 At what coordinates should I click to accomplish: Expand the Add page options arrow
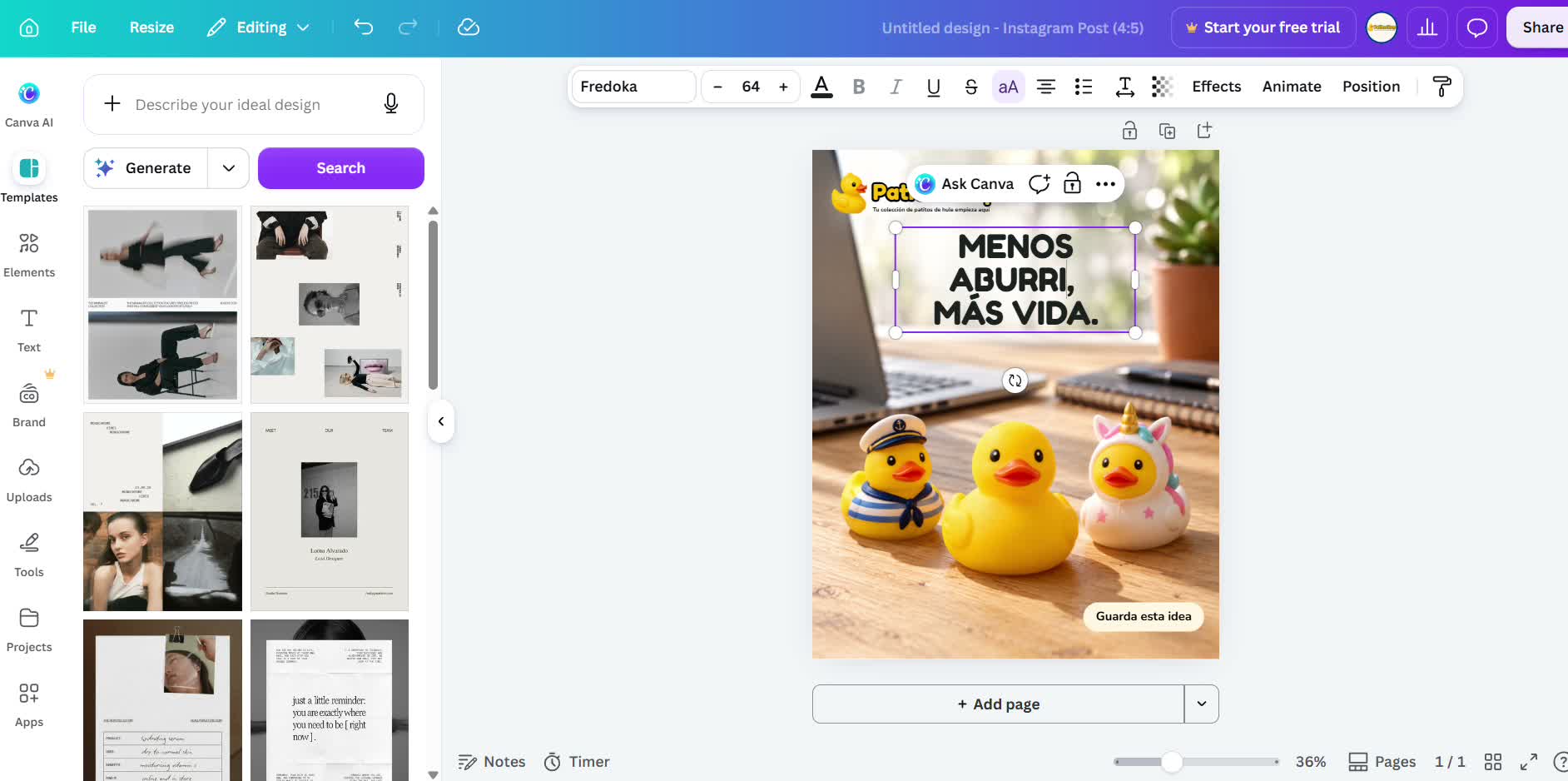1202,704
